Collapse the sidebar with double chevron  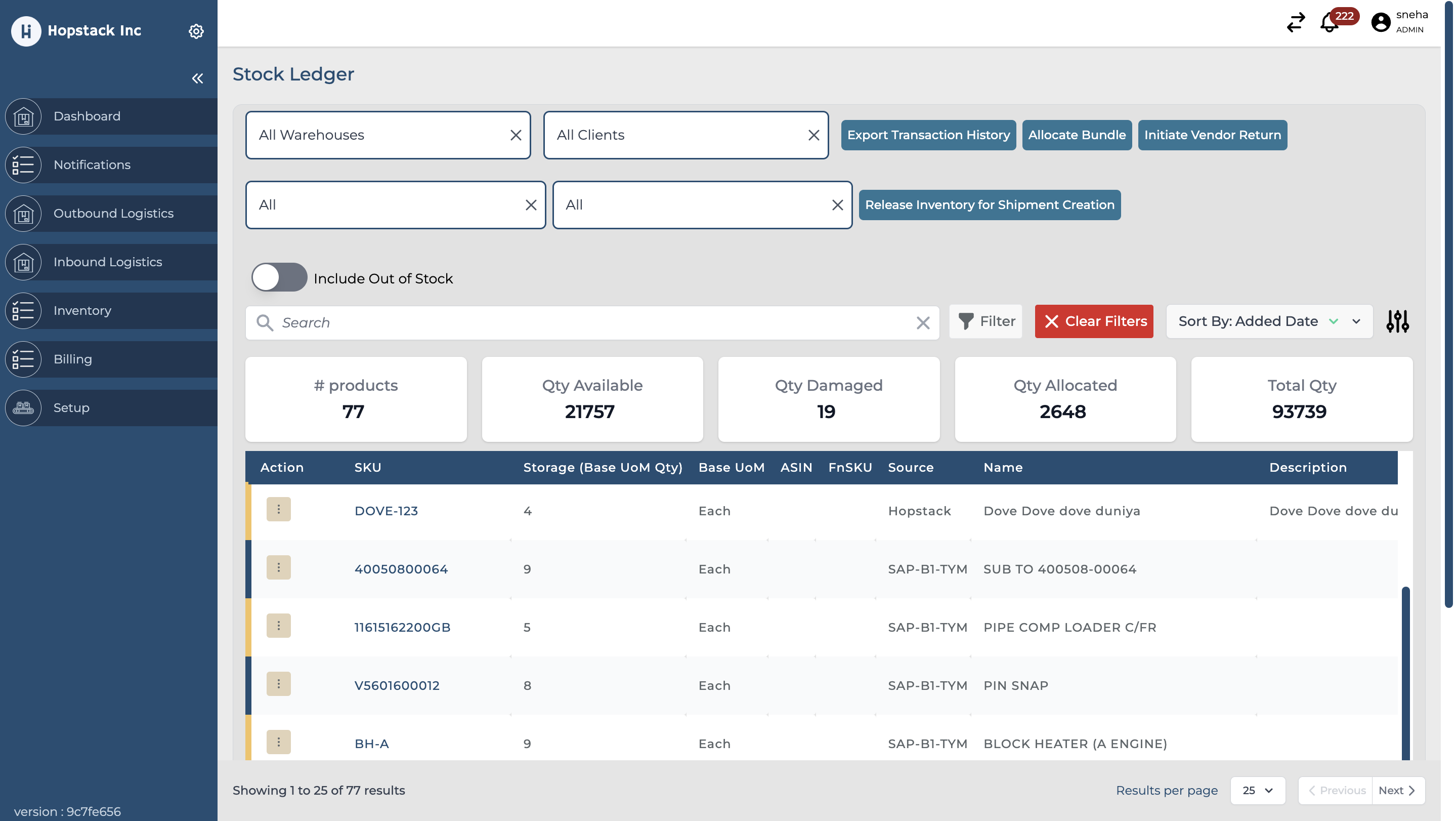(197, 78)
